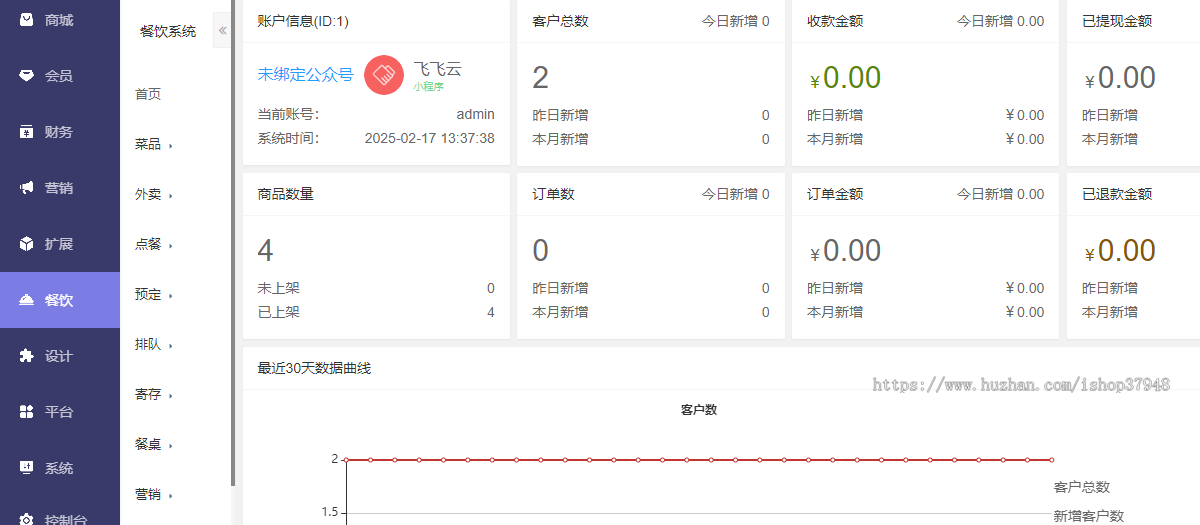This screenshot has width=1200, height=525.
Task: Click the sidebar vertical scrollbar
Action: coord(233,243)
